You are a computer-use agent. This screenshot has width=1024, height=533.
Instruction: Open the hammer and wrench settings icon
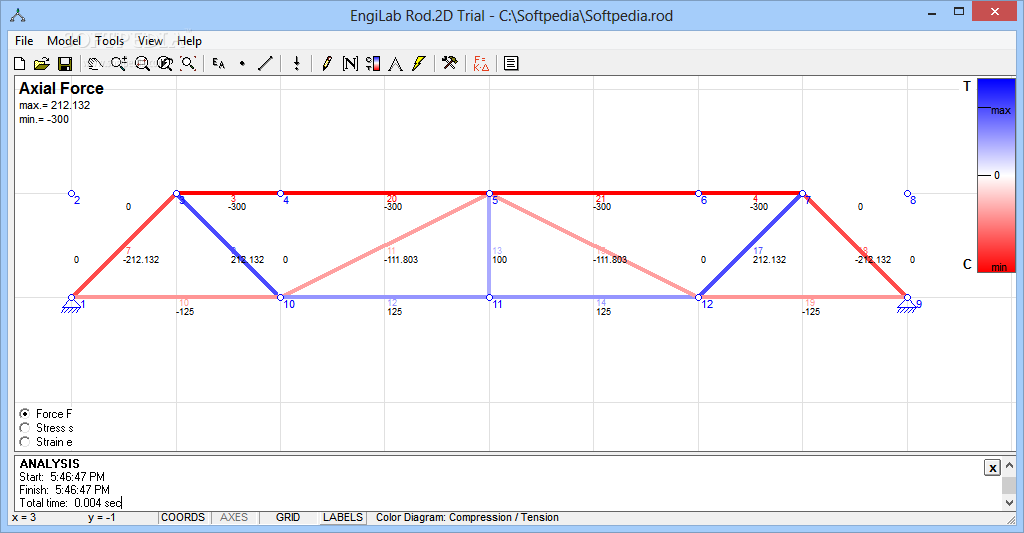pos(449,63)
